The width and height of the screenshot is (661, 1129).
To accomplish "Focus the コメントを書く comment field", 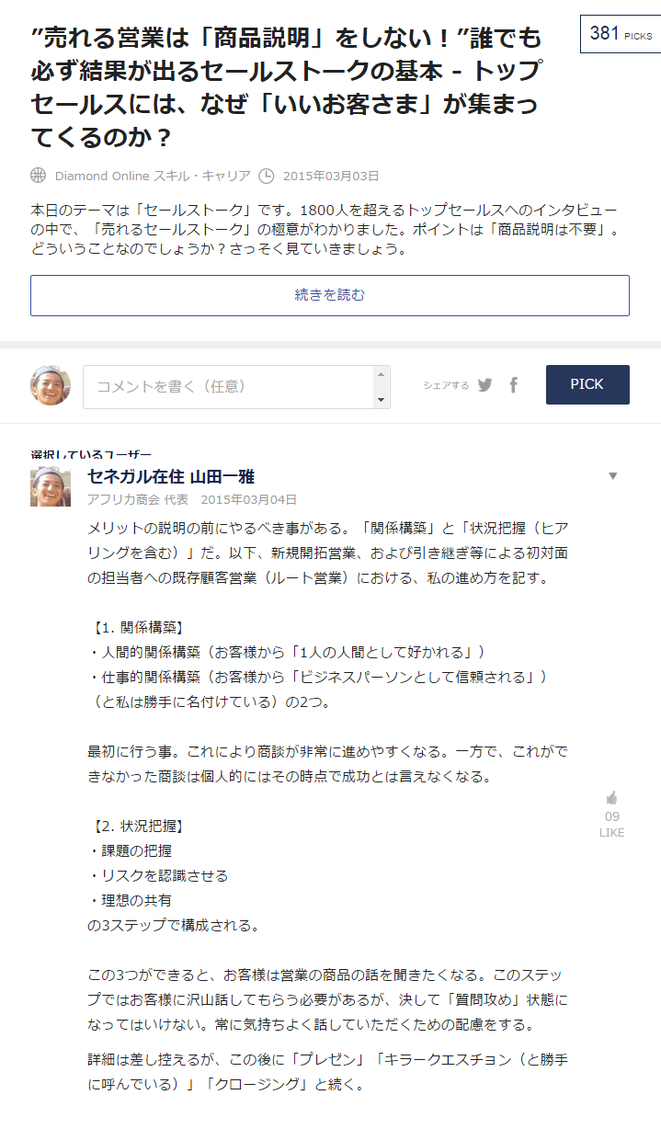I will click(x=229, y=387).
